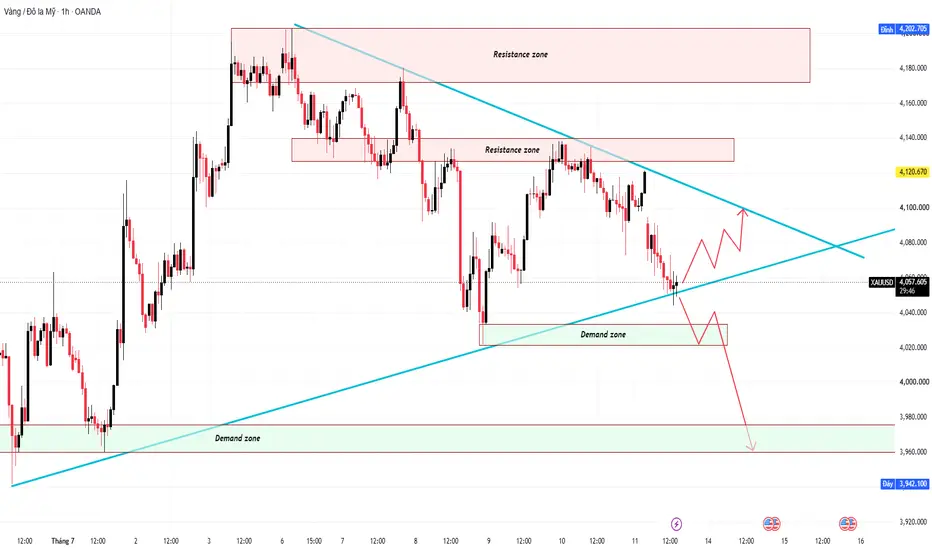Click the 4,100.000 price axis label

[x=913, y=208]
